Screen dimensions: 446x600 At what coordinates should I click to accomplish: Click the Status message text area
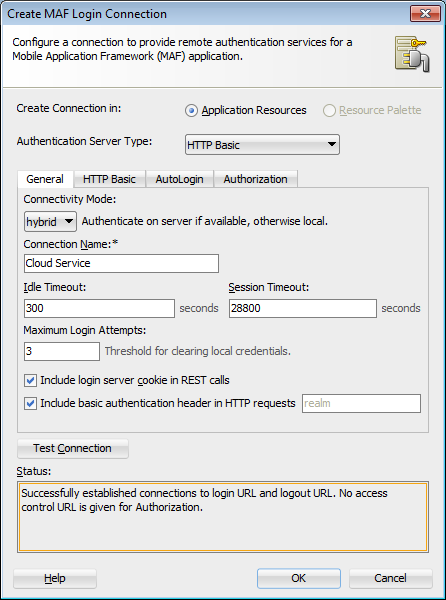coord(223,517)
